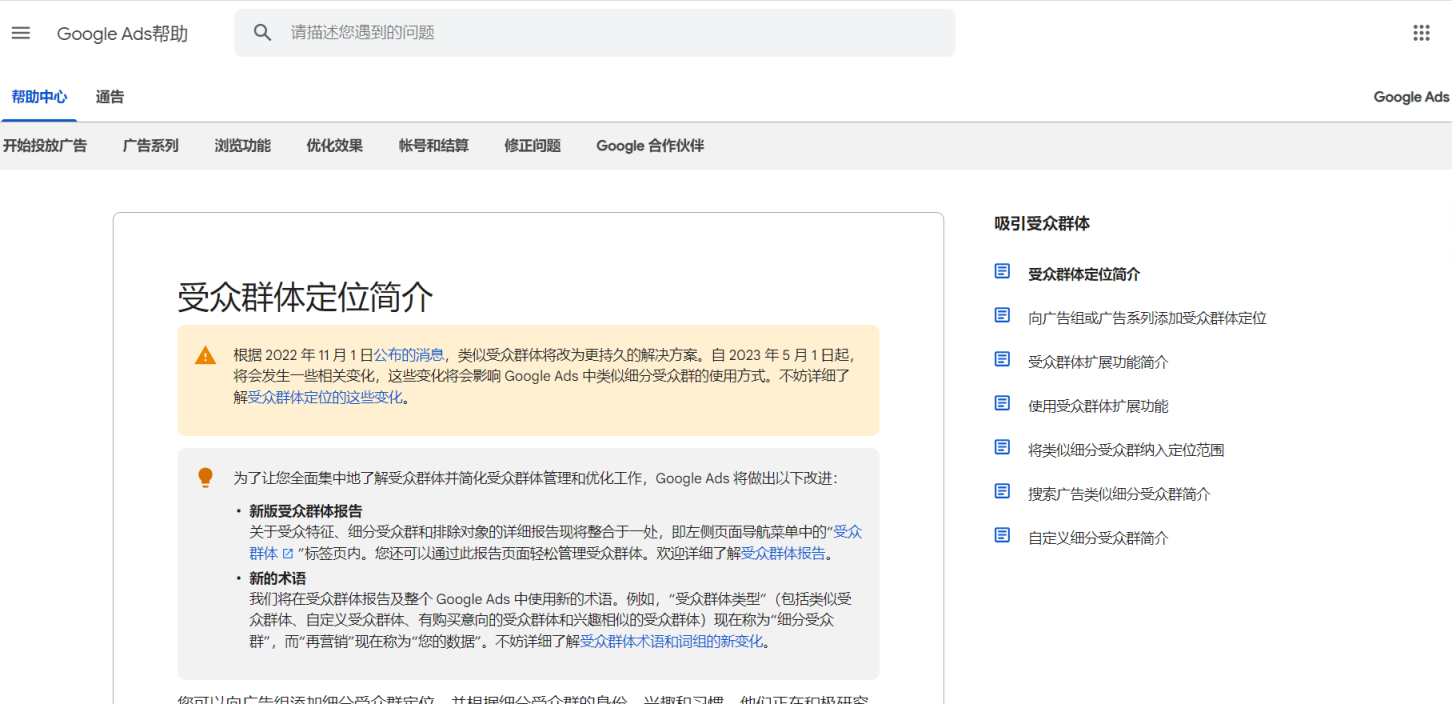Image resolution: width=1452 pixels, height=704 pixels.
Task: Select 修正问题 in the top navigation
Action: click(x=529, y=145)
